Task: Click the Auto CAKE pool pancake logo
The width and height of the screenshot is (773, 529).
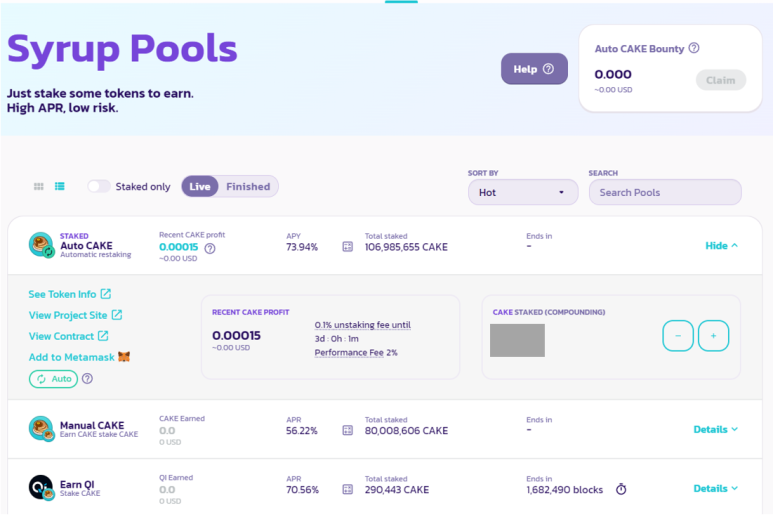Action: coord(41,245)
